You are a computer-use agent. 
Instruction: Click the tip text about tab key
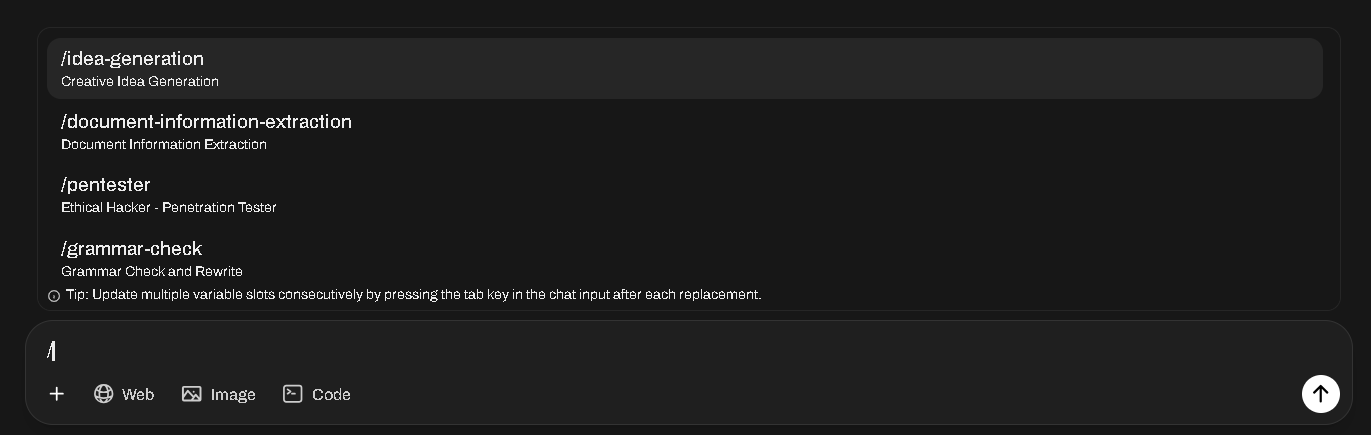414,295
